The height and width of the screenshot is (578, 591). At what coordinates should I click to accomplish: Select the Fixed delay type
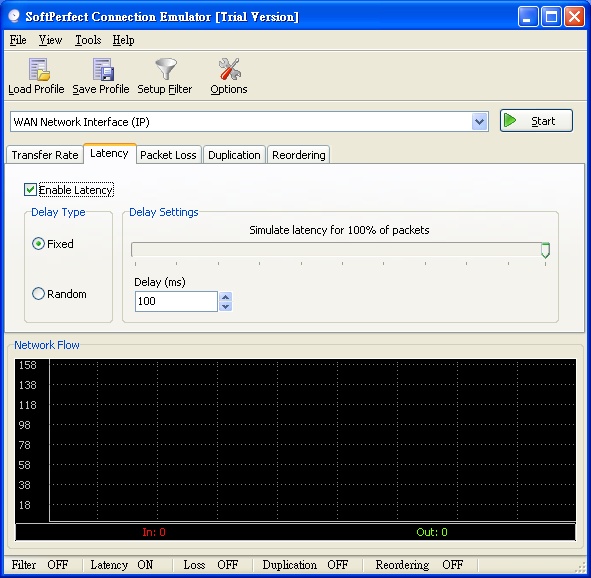tap(38, 244)
